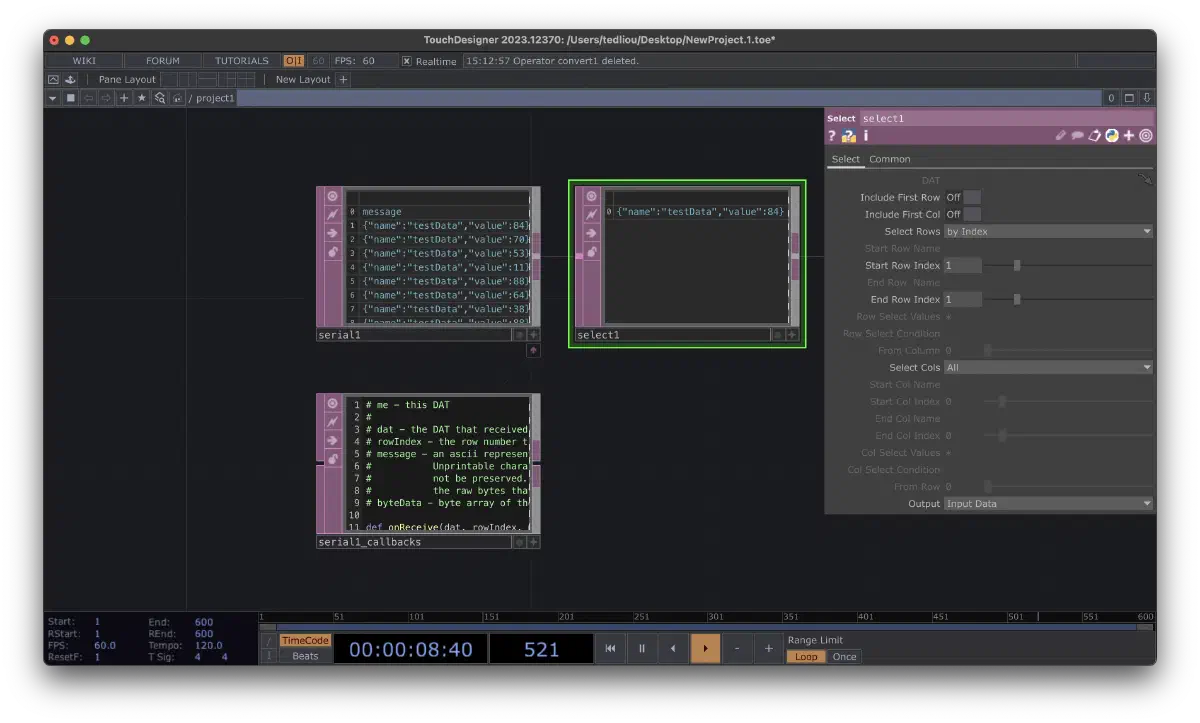Viewport: 1200px width, 723px height.
Task: Click the star bookmark icon in the path bar
Action: tap(141, 97)
